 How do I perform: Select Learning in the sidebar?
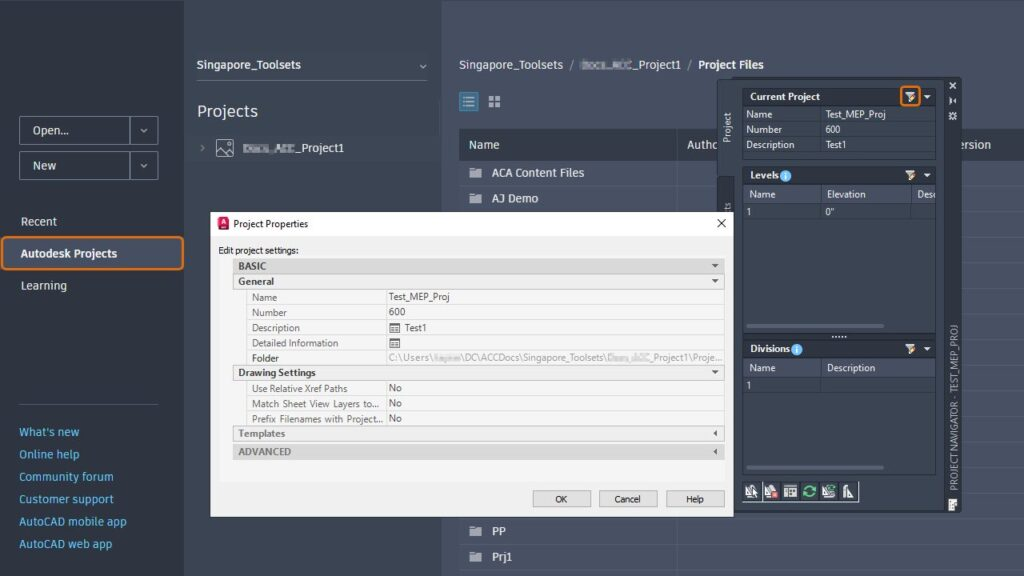(x=44, y=285)
